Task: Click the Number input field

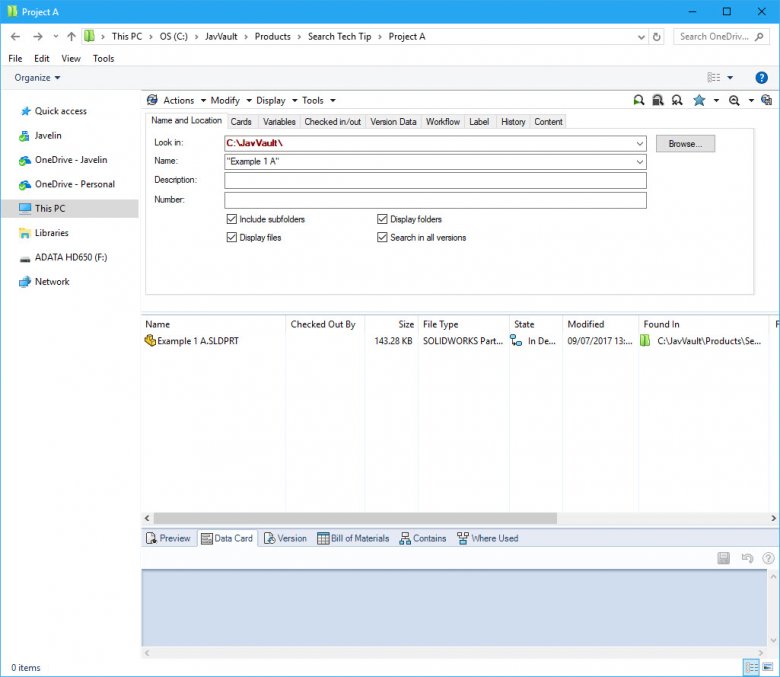Action: tap(435, 200)
